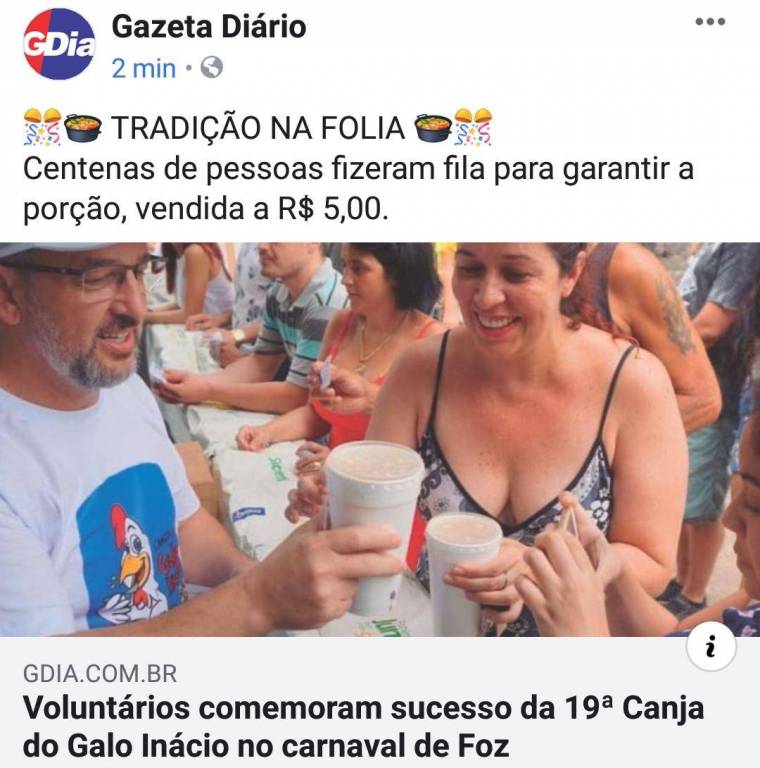The height and width of the screenshot is (768, 760).
Task: Click the left stew pot emoji
Action: [x=83, y=127]
